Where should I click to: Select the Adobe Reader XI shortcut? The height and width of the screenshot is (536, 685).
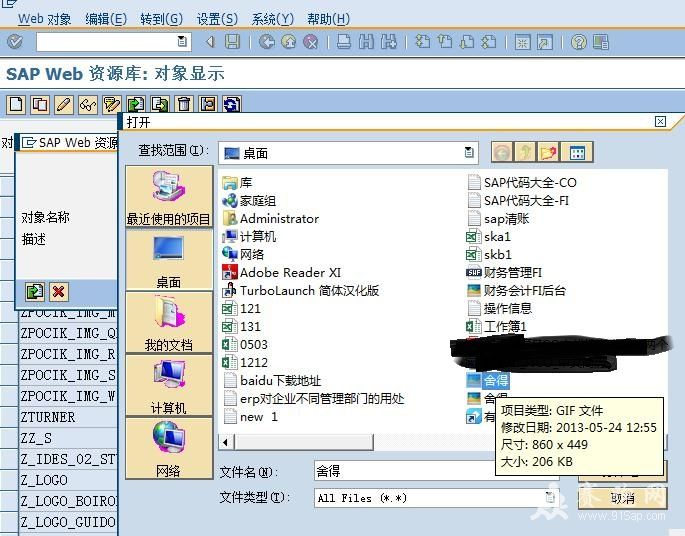[x=282, y=273]
